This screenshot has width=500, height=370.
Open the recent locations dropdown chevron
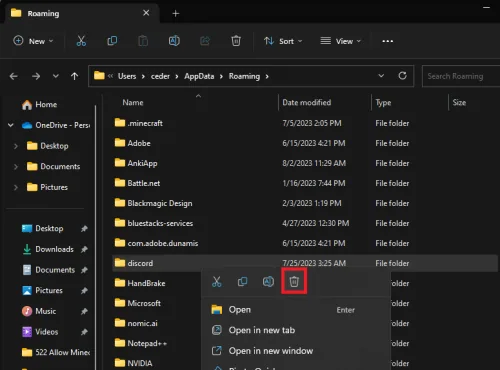coord(55,76)
